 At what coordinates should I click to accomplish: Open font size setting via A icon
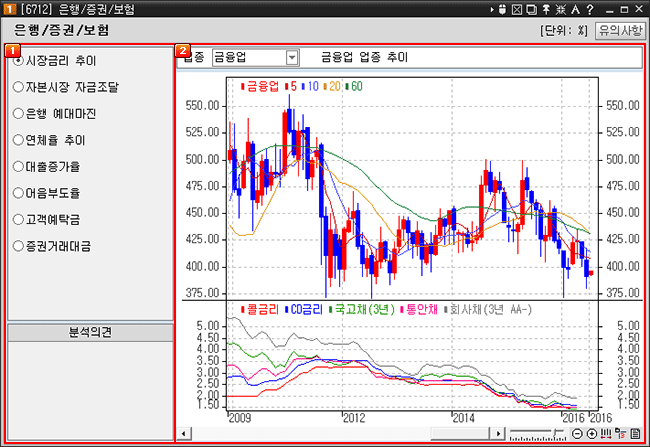tap(575, 9)
